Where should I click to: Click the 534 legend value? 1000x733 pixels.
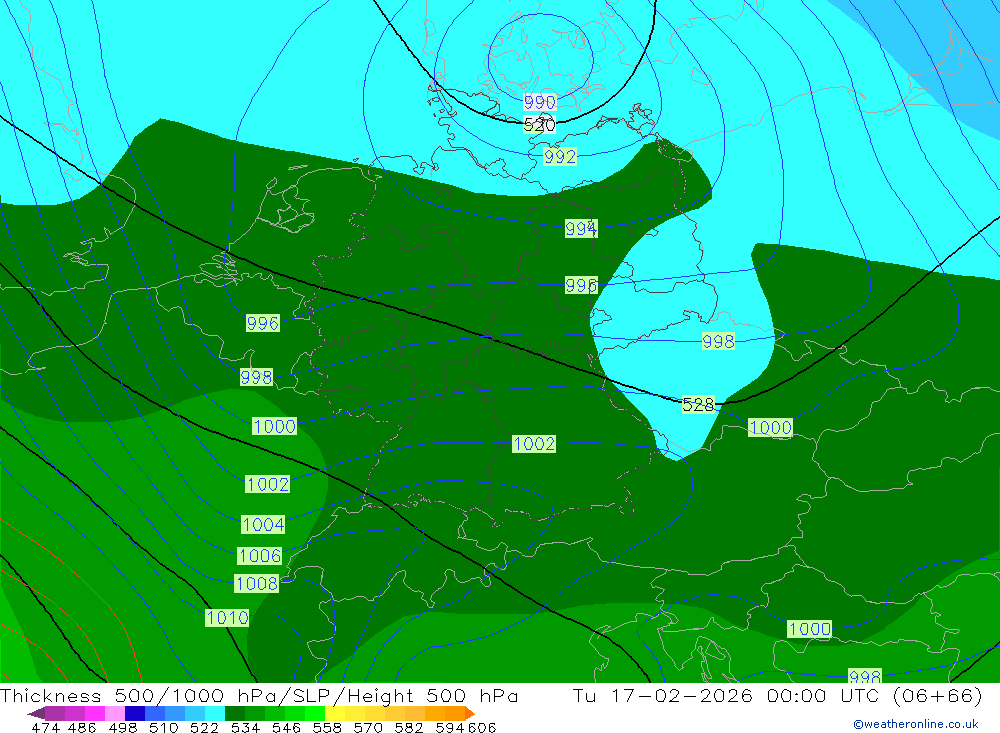[x=246, y=727]
